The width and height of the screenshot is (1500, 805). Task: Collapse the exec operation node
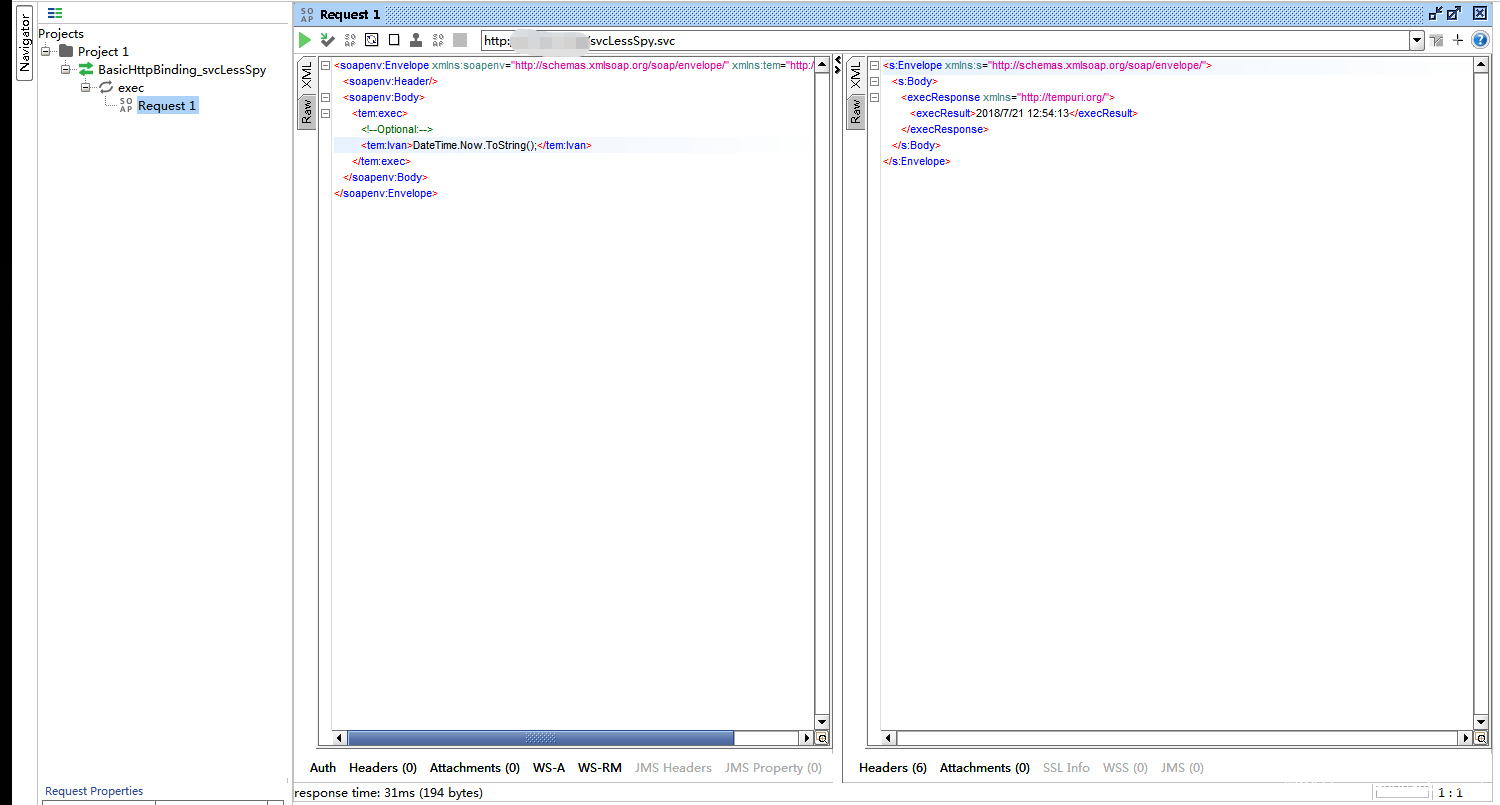pyautogui.click(x=86, y=88)
